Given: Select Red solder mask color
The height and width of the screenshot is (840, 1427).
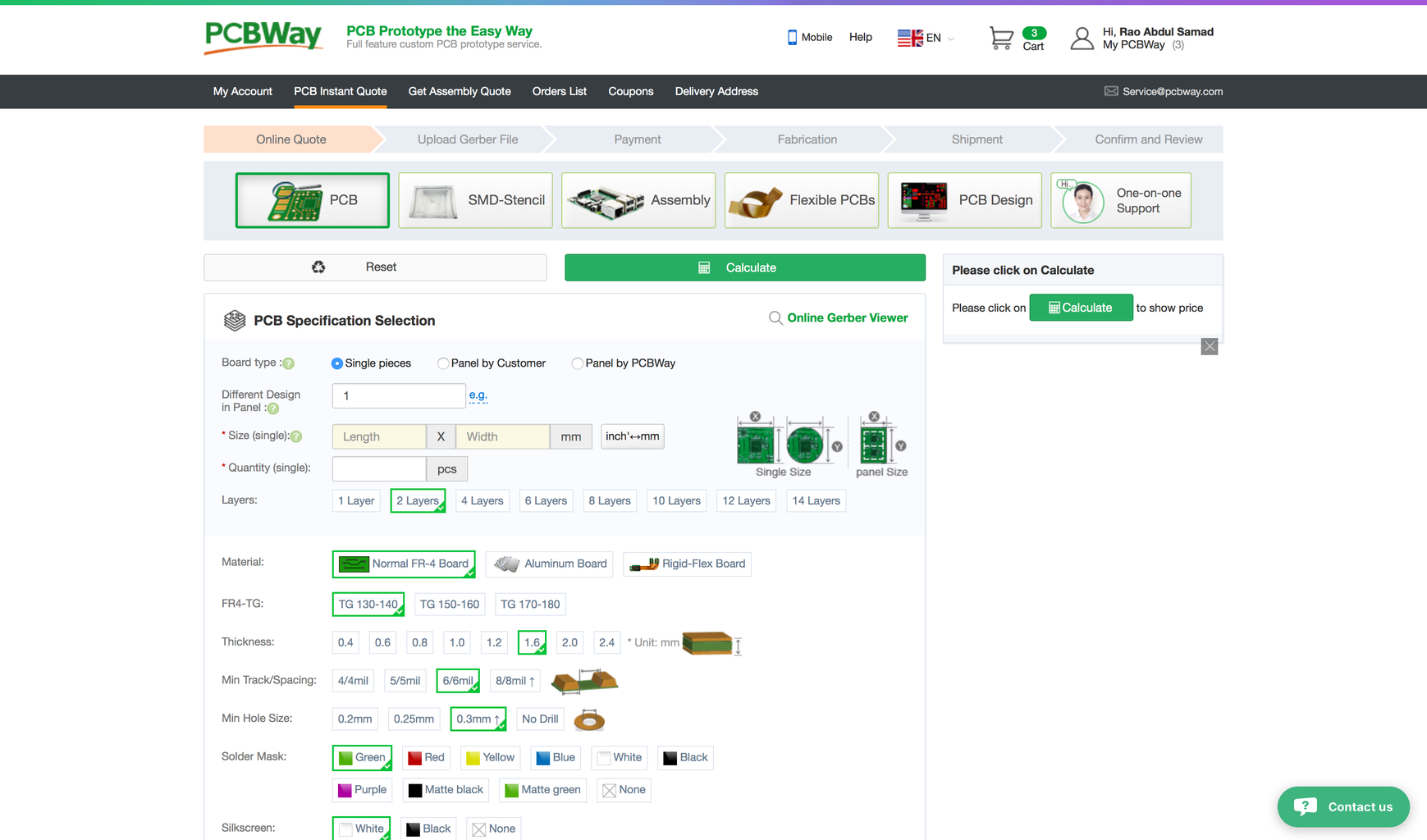Looking at the screenshot, I should click(427, 758).
